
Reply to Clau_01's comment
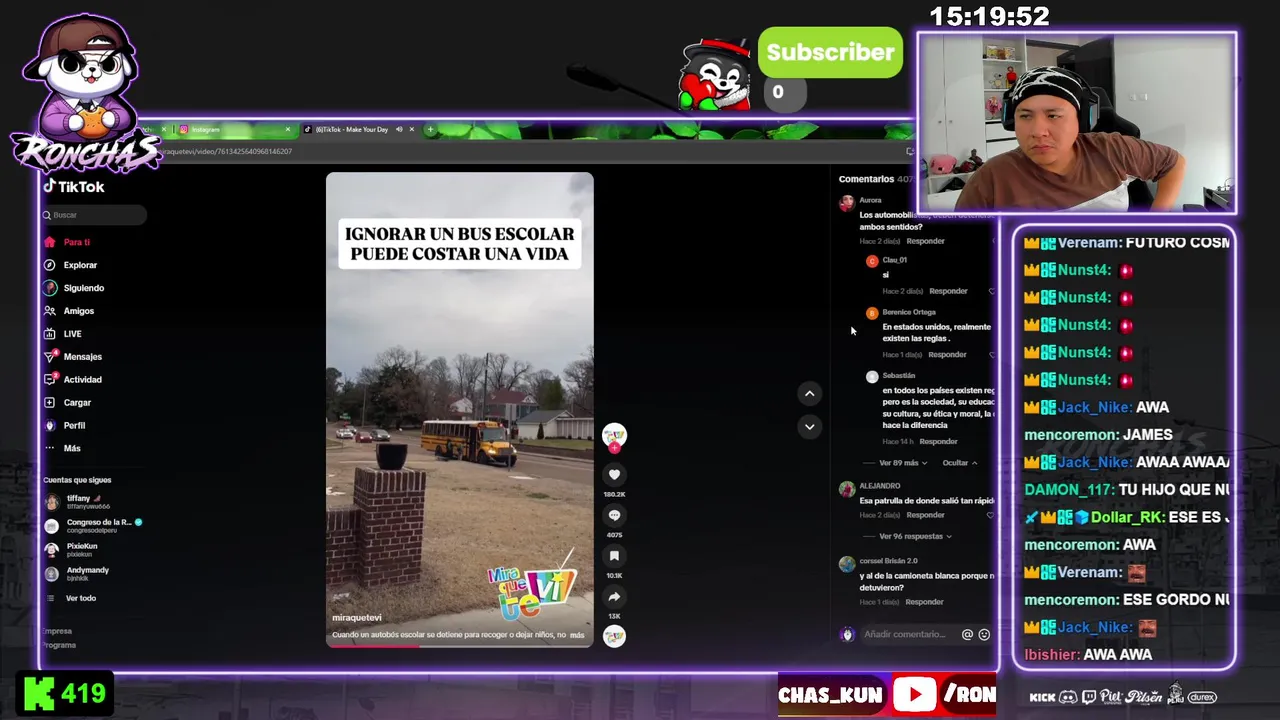click(x=948, y=291)
